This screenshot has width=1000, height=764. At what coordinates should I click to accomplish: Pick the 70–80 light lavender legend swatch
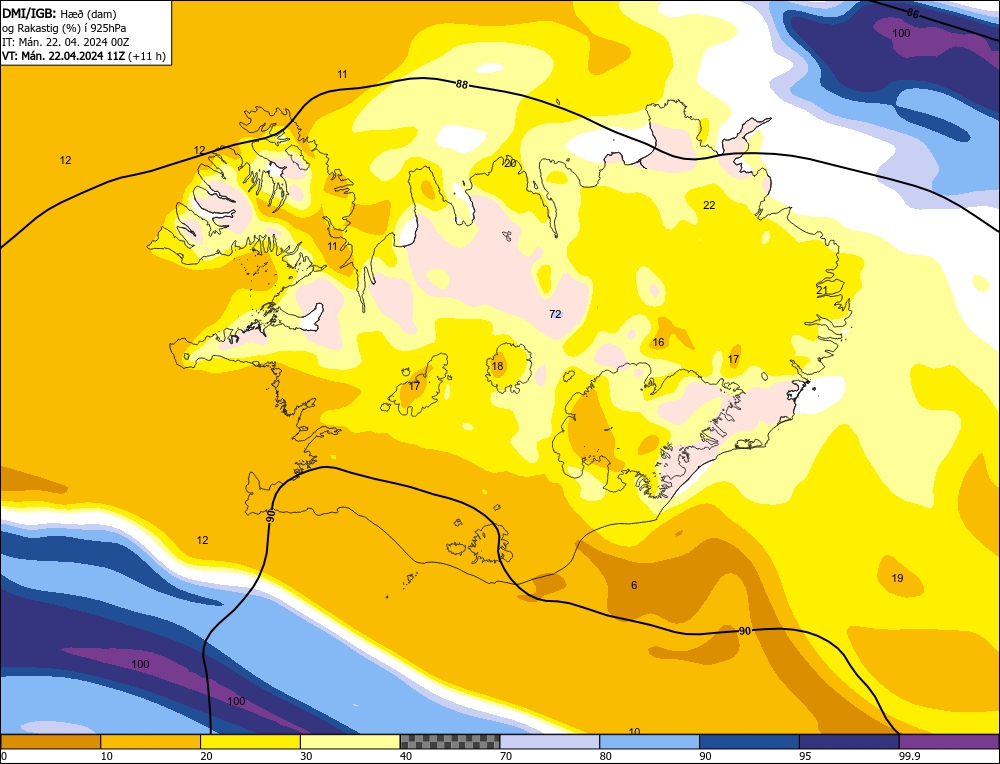click(550, 741)
